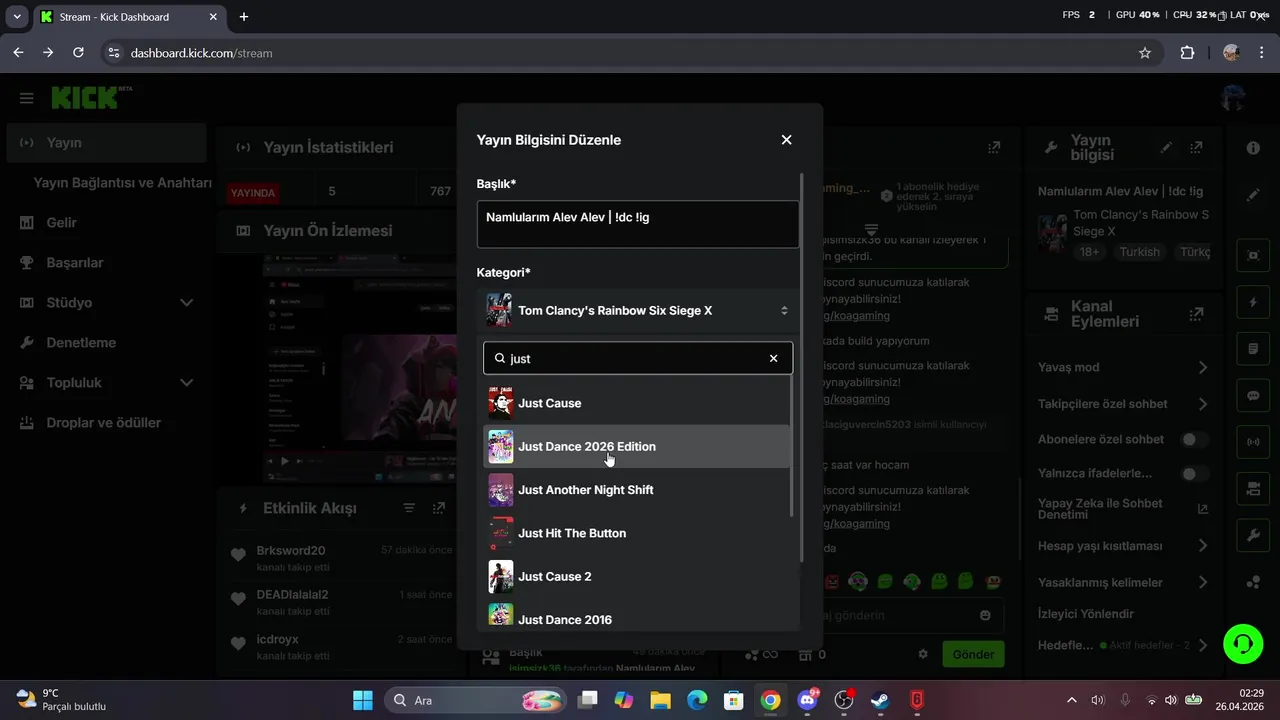This screenshot has width=1280, height=720.
Task: Expand the Topluluk sidebar section chevron
Action: pos(186,383)
